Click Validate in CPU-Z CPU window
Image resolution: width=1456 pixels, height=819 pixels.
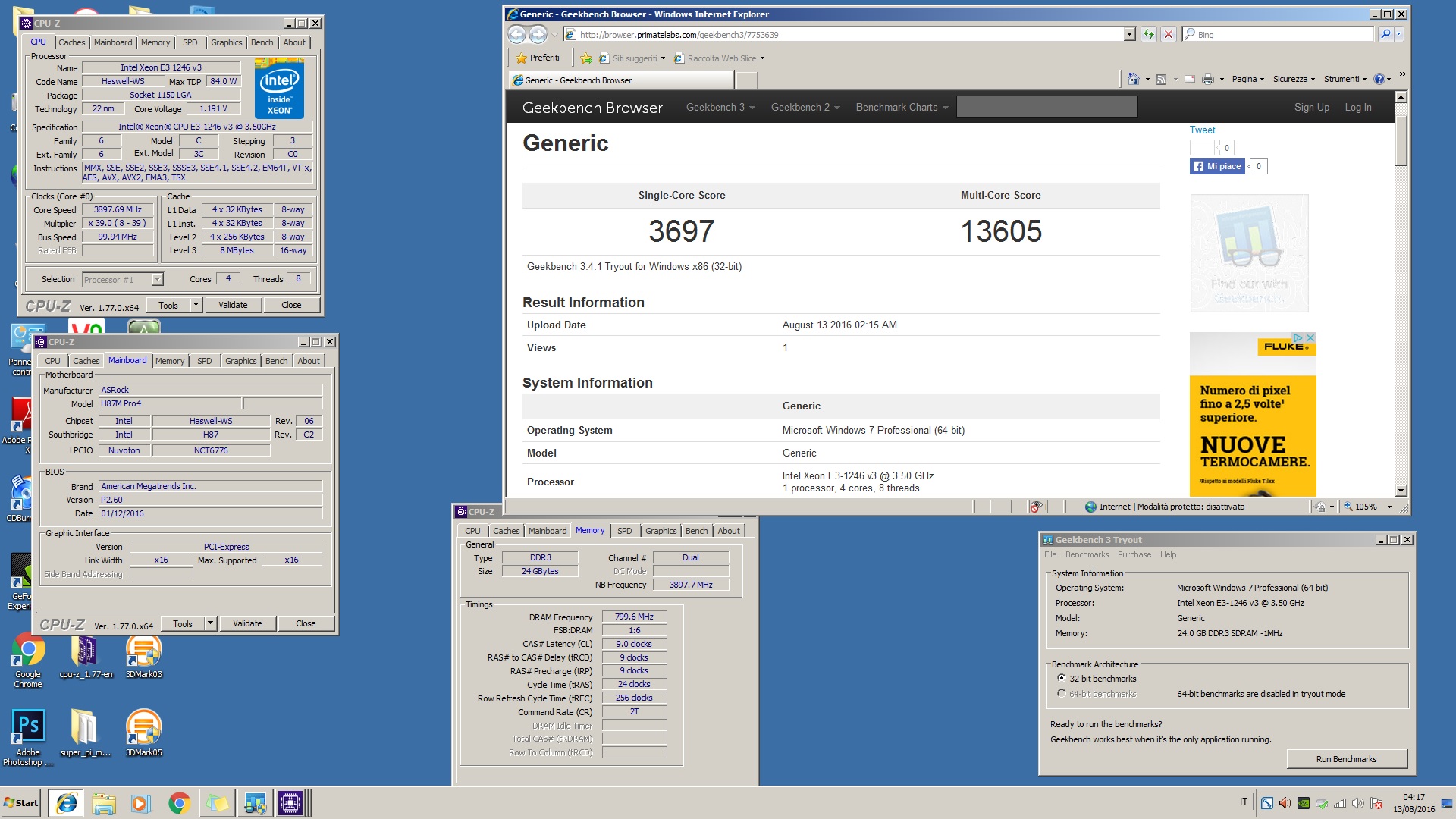(233, 305)
